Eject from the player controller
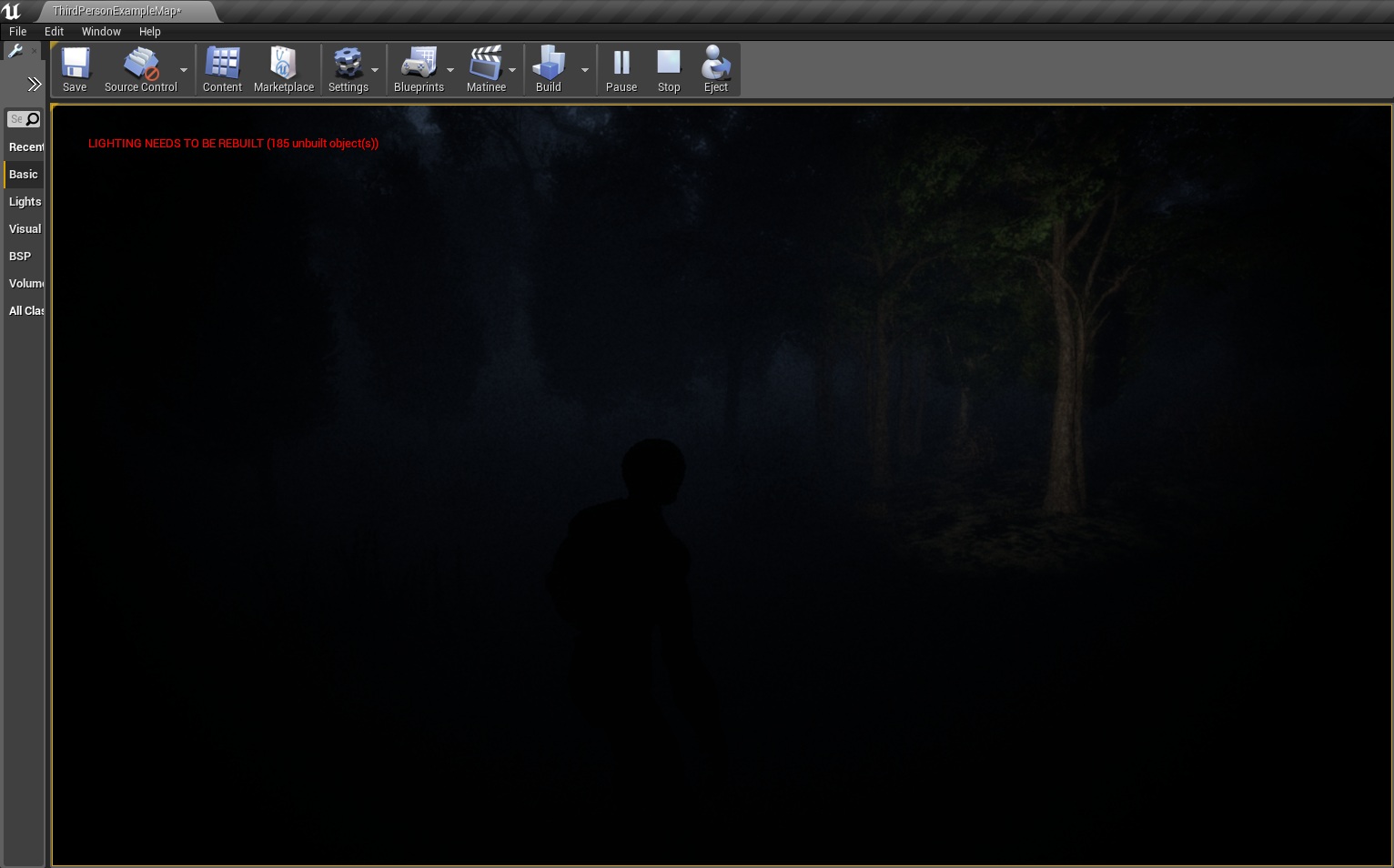 715,64
